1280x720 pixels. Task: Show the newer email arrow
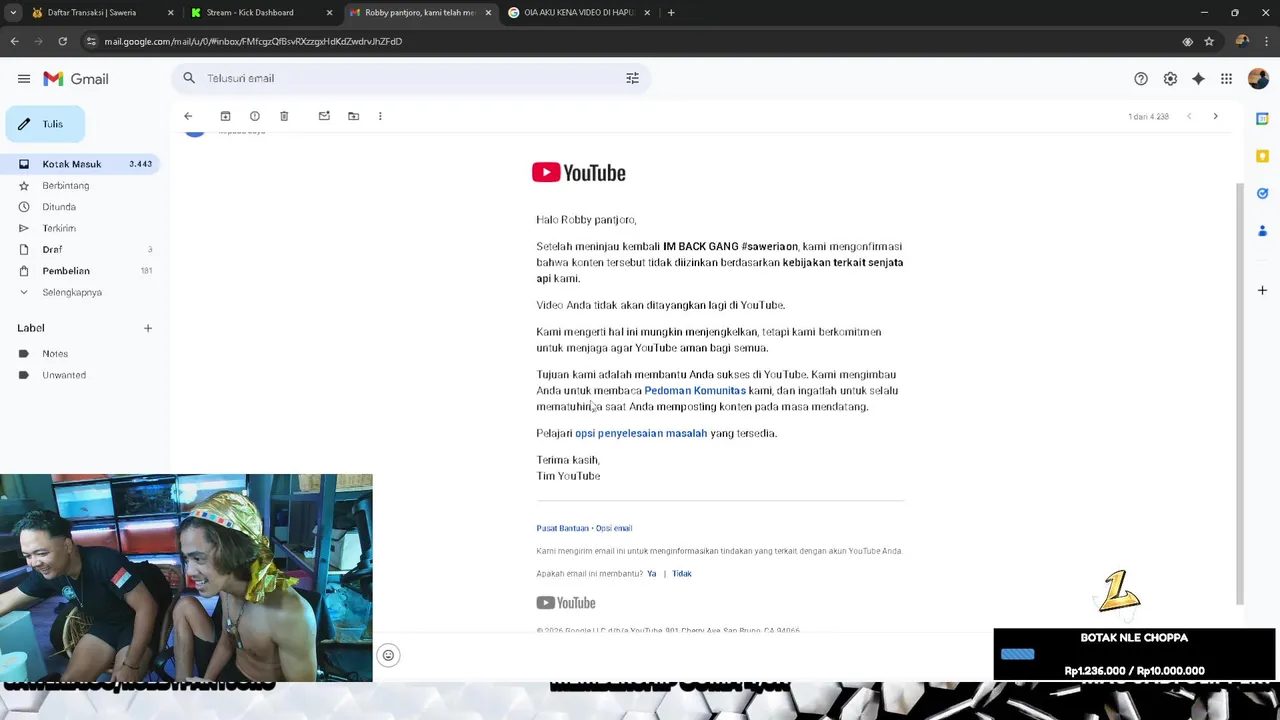point(1189,116)
